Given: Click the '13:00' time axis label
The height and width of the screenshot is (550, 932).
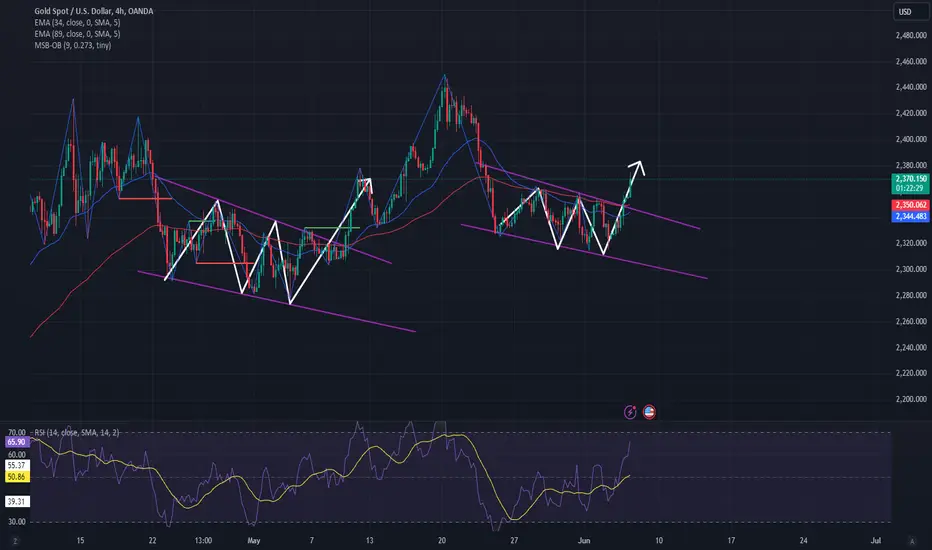Looking at the screenshot, I should point(203,540).
